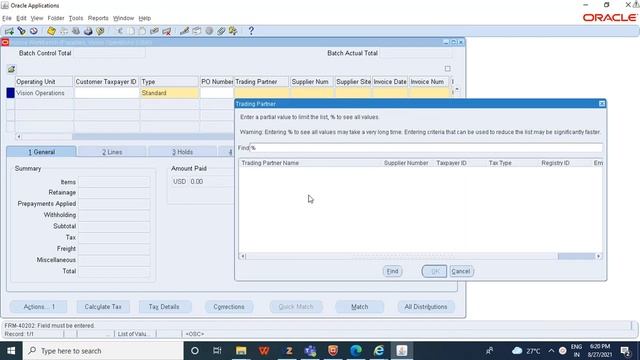Screen dimensions: 640x360
Task: Show hidden icons in system tray
Action: pos(551,351)
